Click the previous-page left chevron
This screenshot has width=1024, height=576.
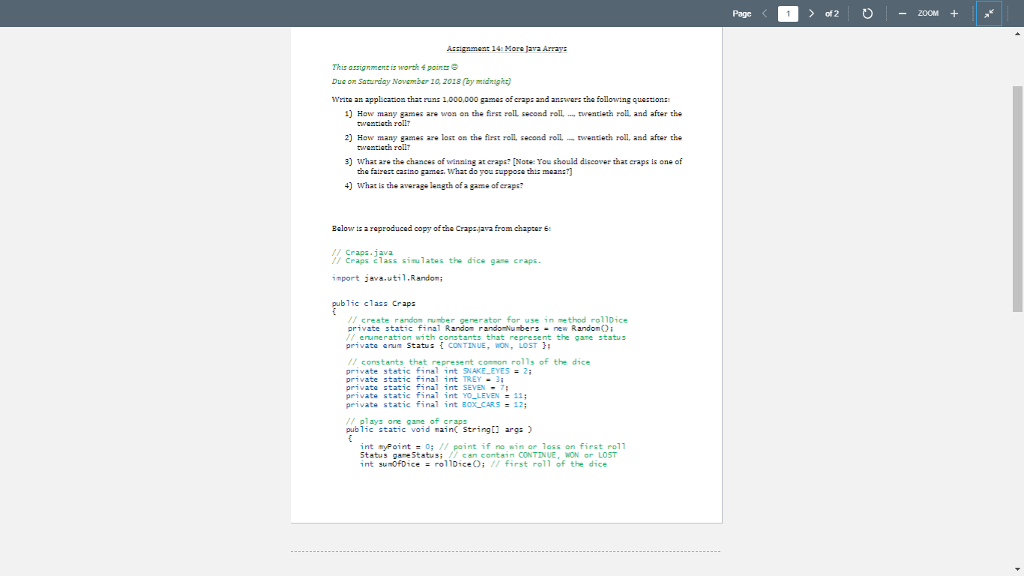click(x=764, y=13)
